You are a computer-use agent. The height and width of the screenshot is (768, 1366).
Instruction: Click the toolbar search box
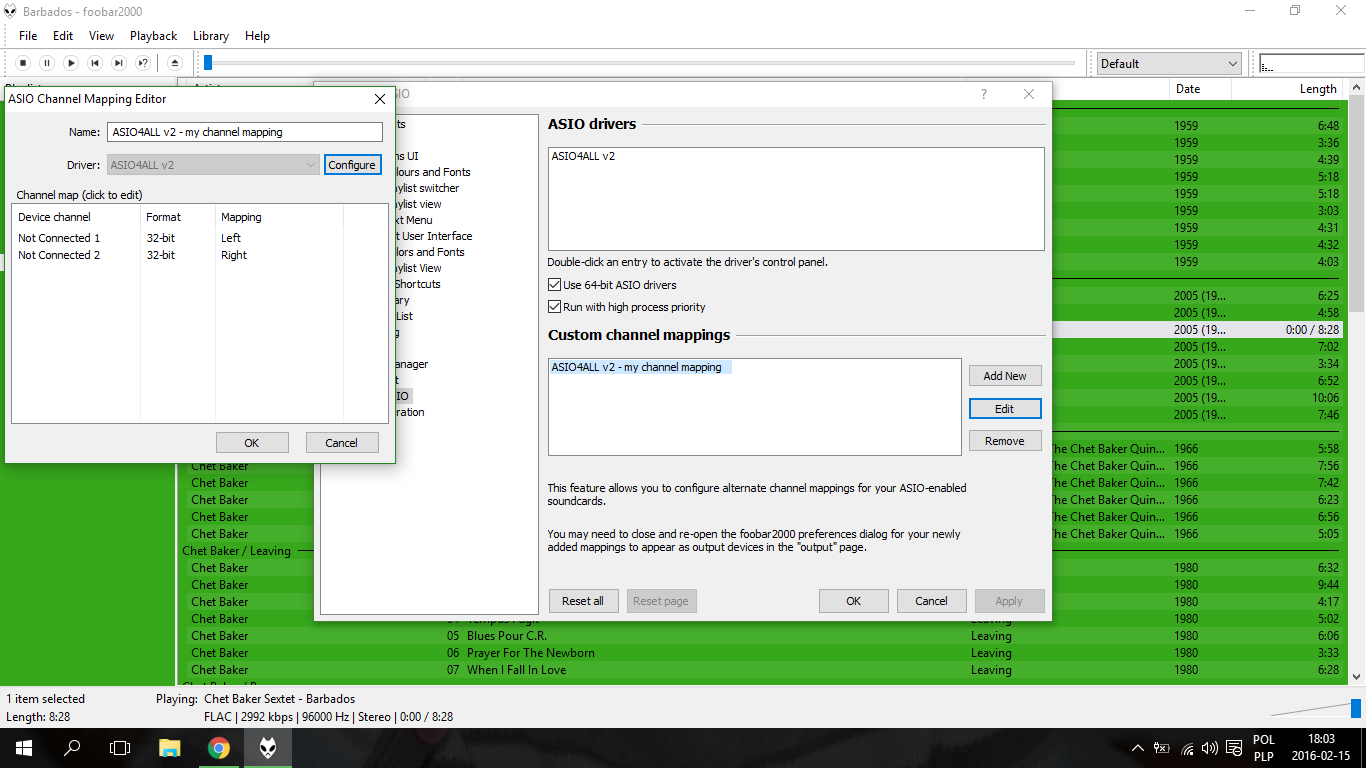tap(1310, 63)
